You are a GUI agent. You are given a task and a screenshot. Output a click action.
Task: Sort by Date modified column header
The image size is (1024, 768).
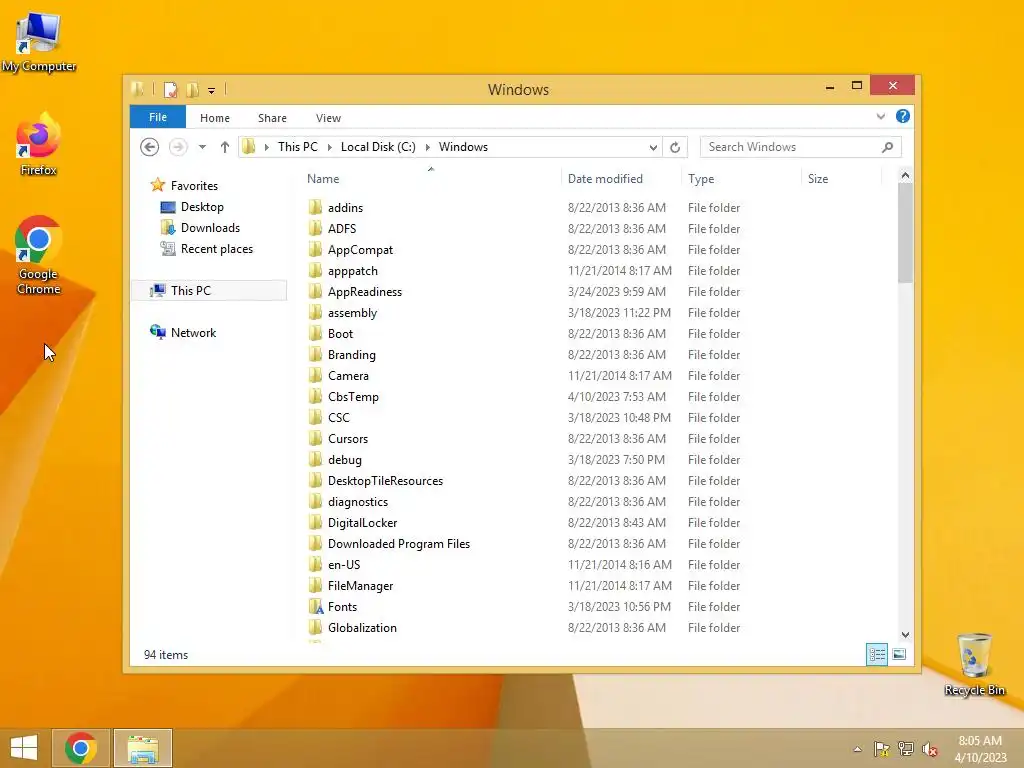[621, 178]
